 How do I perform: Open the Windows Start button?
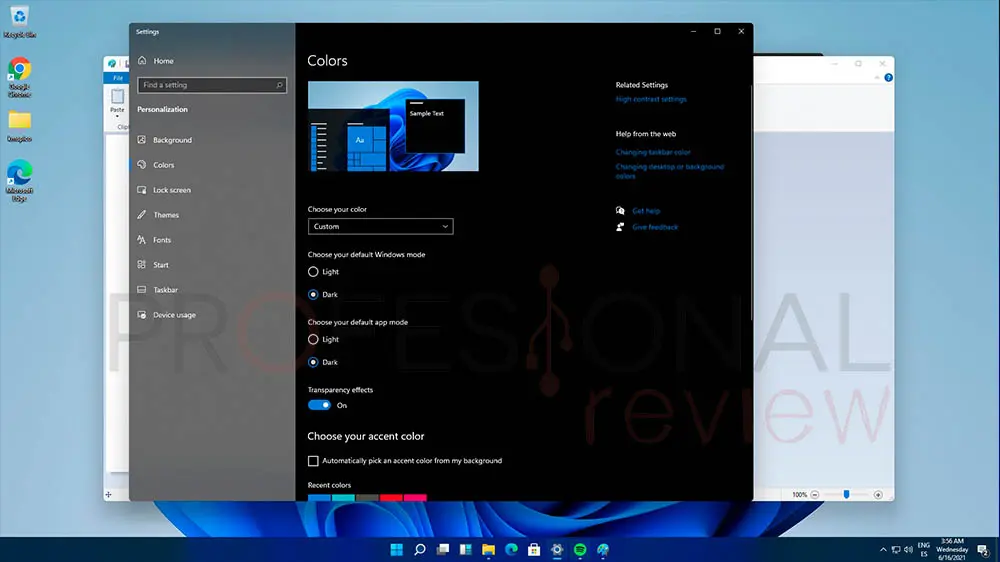[x=397, y=550]
